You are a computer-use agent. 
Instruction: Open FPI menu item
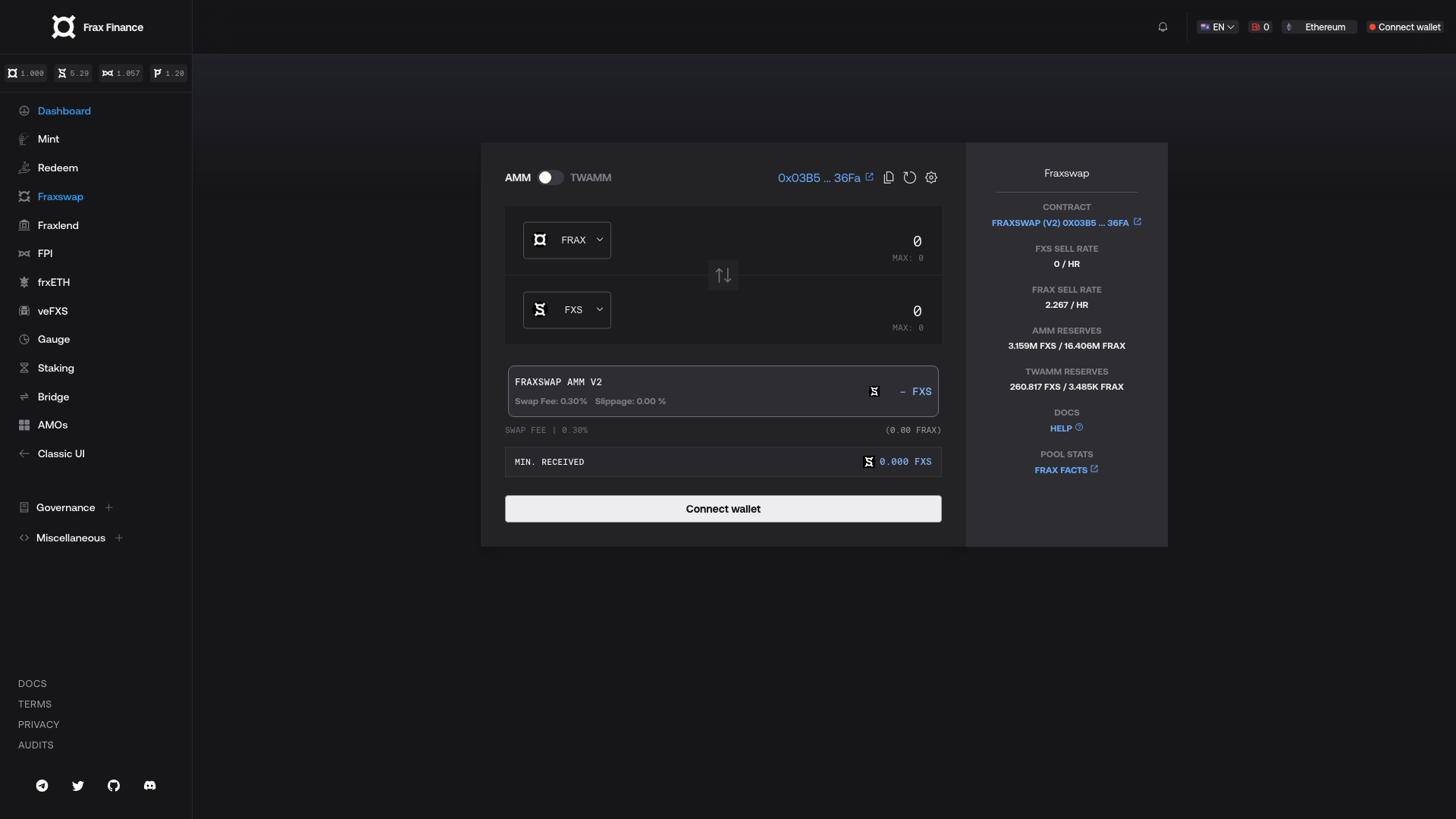pos(45,254)
